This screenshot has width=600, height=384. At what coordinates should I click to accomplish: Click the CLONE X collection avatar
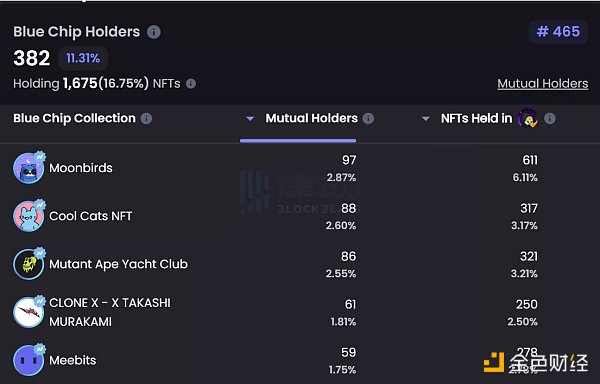29,312
